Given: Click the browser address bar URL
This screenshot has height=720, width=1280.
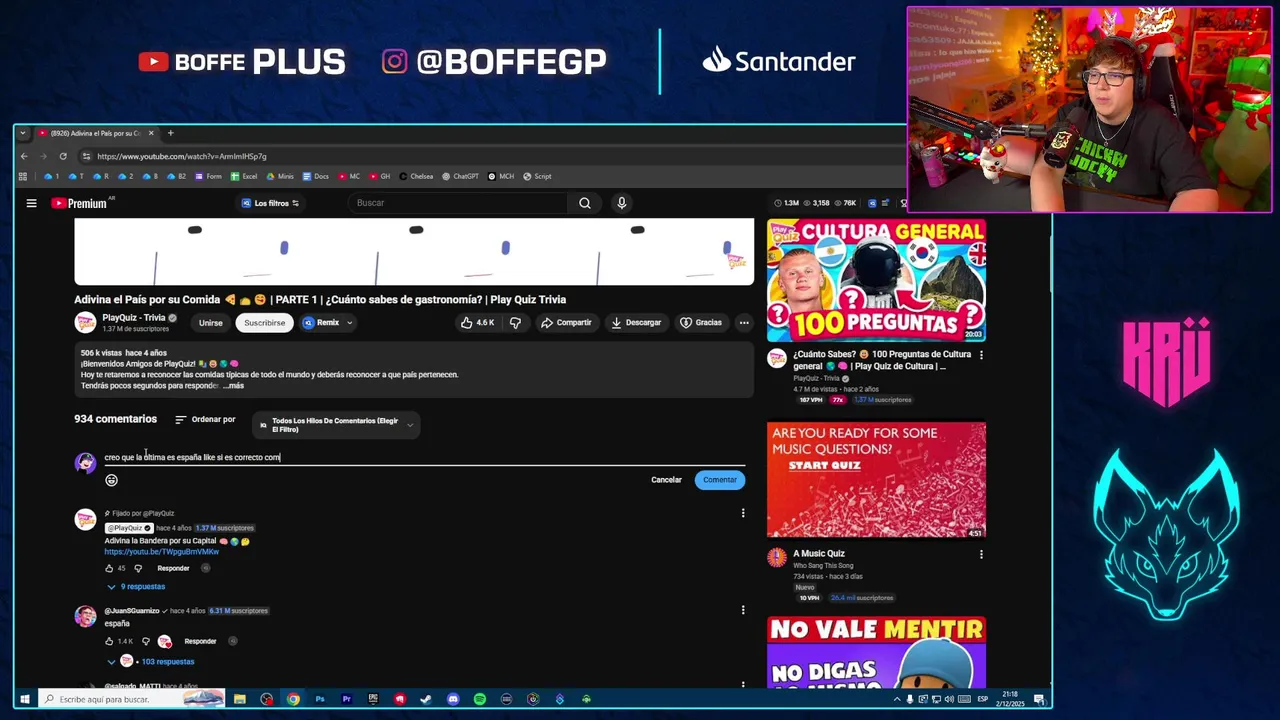Looking at the screenshot, I should (x=182, y=156).
